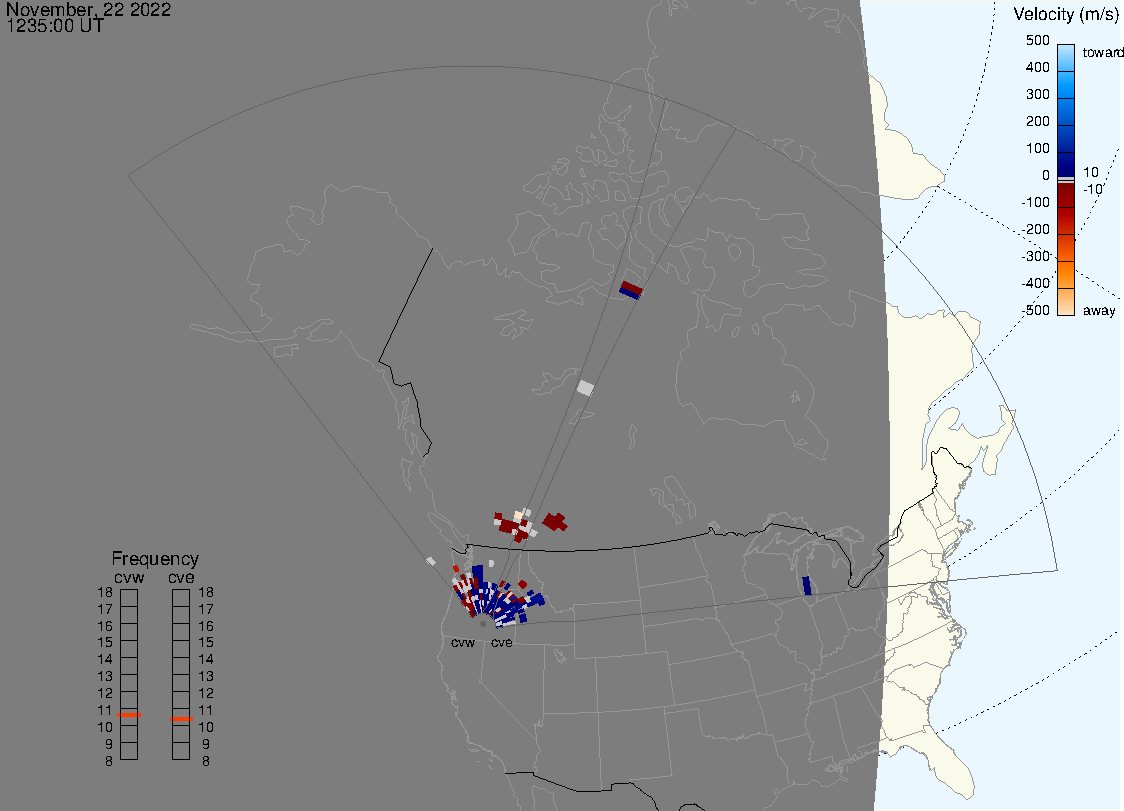Pick the dark red 0 to -100 color segment
Screen dimensions: 1124x811
(x=1066, y=194)
